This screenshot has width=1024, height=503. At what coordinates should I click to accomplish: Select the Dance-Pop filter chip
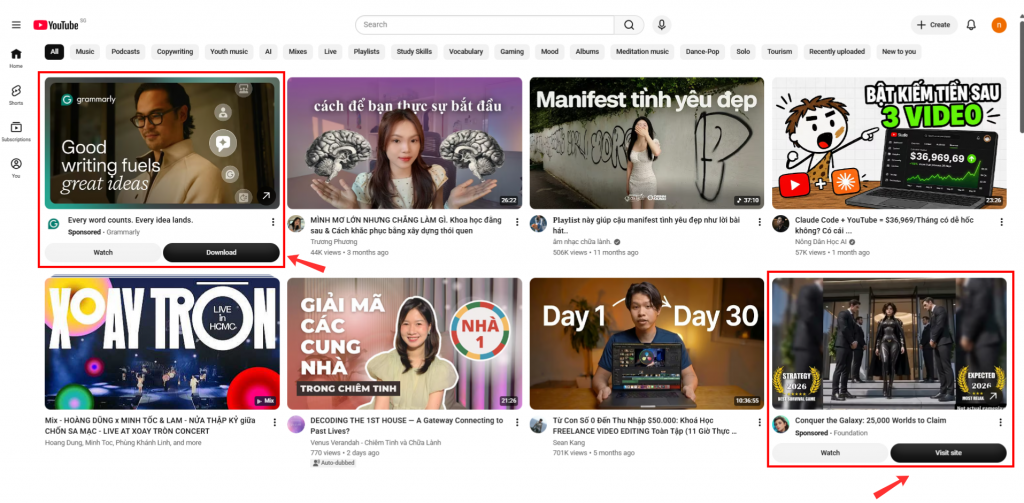[x=703, y=52]
